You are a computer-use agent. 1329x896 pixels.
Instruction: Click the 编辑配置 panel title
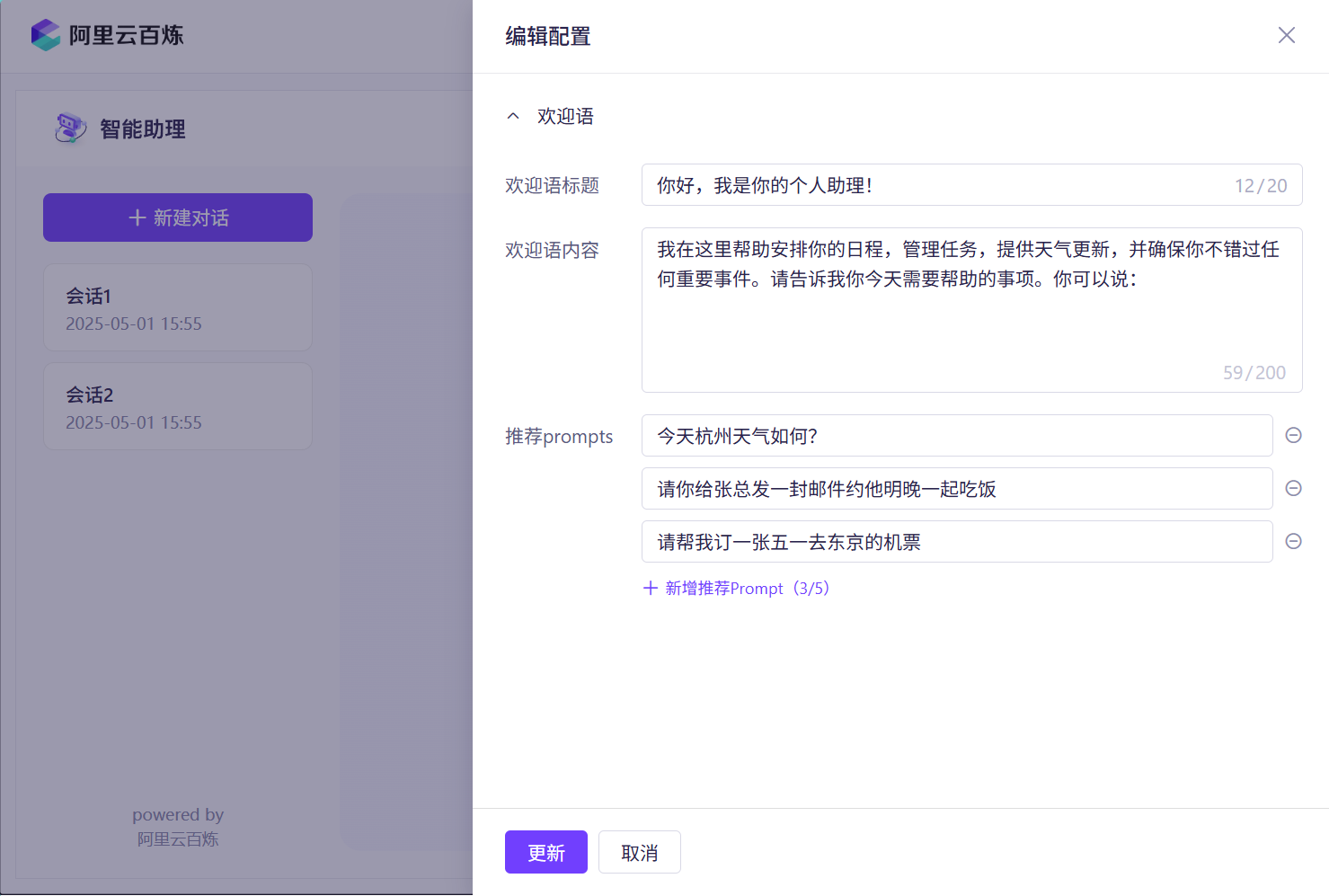(x=548, y=36)
